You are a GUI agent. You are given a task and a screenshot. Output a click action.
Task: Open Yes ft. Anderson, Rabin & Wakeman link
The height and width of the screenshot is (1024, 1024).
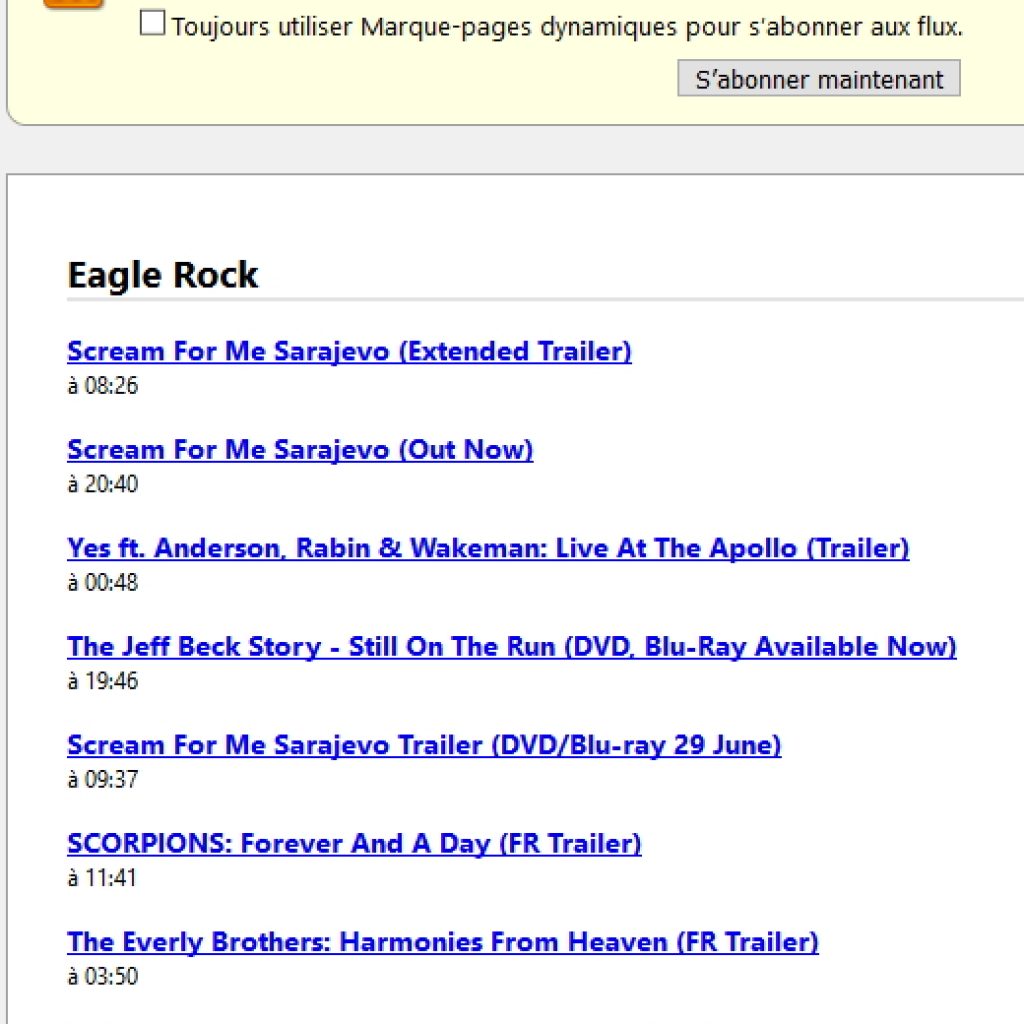pyautogui.click(x=488, y=549)
